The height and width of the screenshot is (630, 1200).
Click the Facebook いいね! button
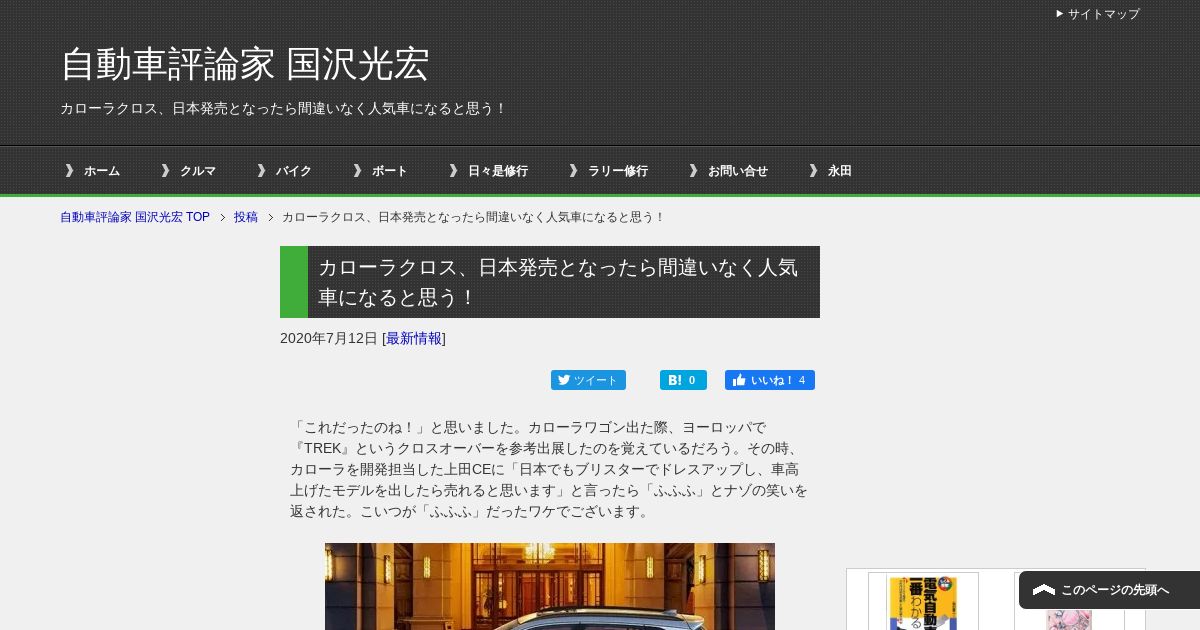[x=770, y=380]
